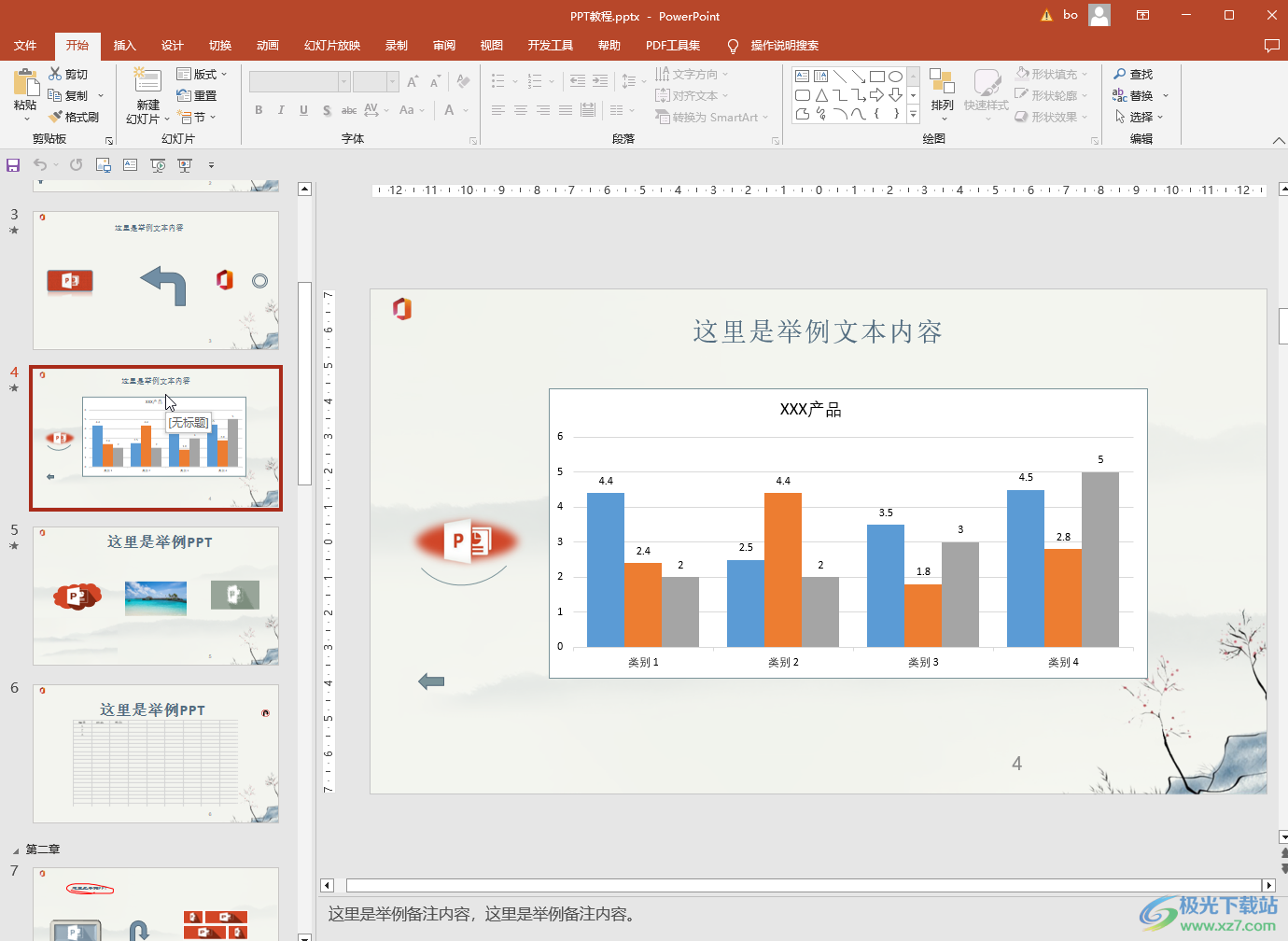
Task: Toggle align text right button
Action: click(543, 110)
